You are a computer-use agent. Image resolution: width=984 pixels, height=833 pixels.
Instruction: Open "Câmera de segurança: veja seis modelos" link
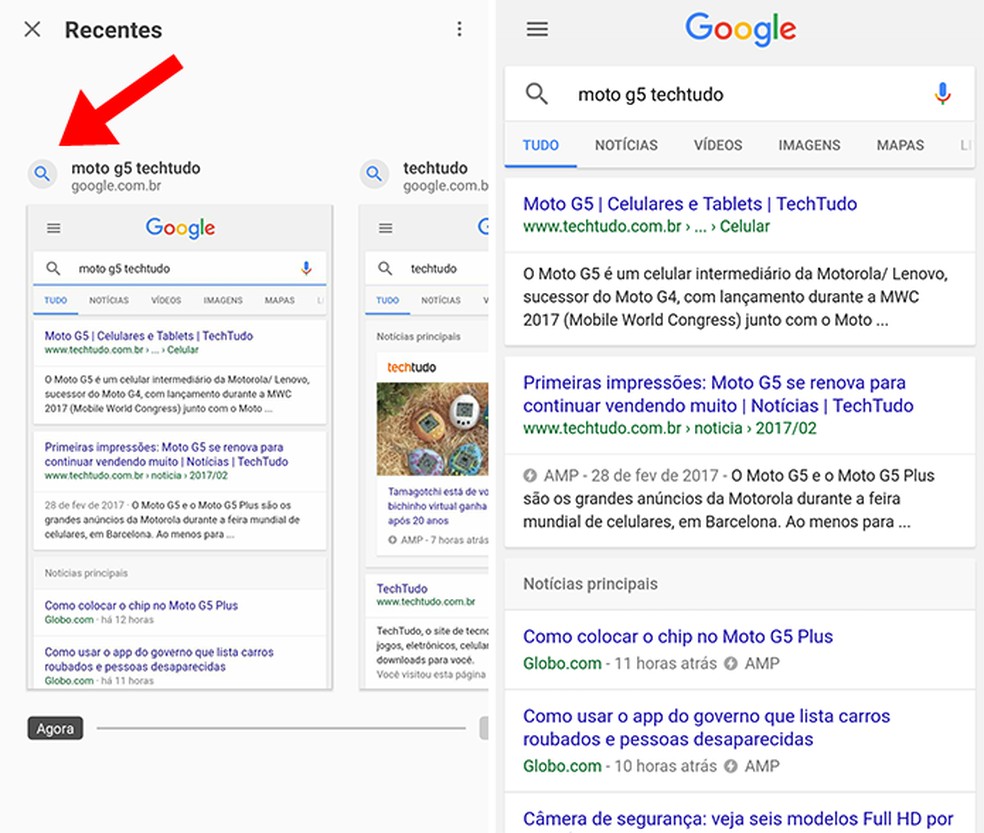(738, 819)
